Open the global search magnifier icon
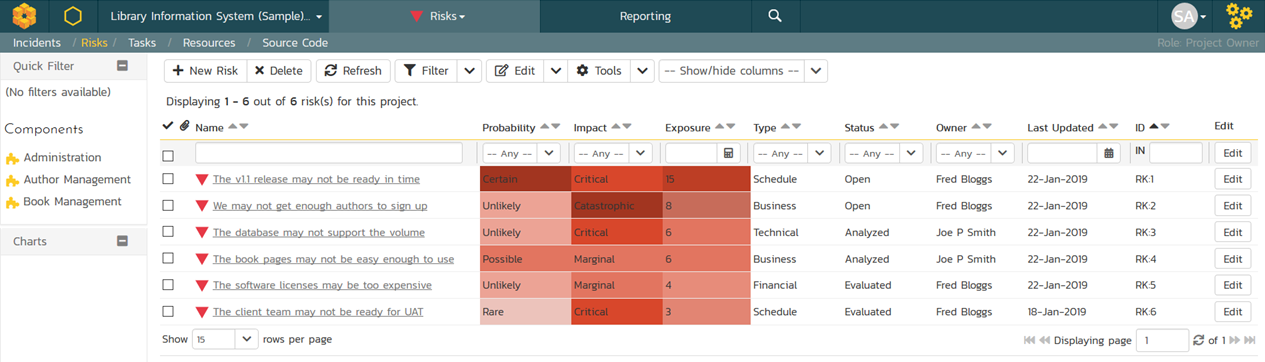 point(775,16)
